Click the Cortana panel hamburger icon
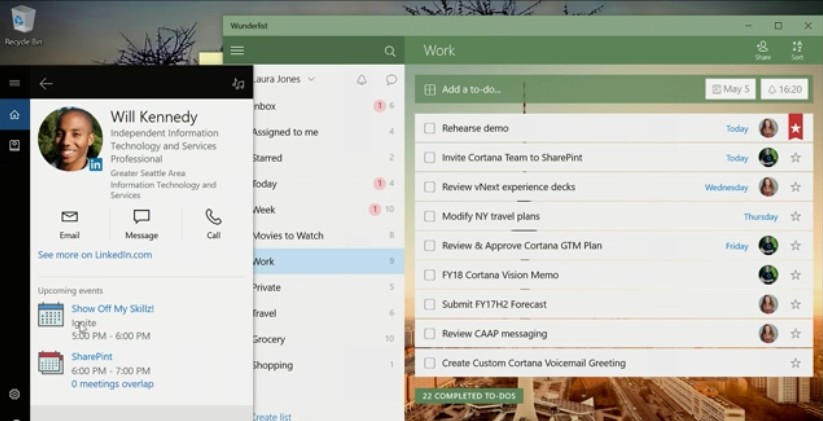The image size is (823, 421). (15, 83)
